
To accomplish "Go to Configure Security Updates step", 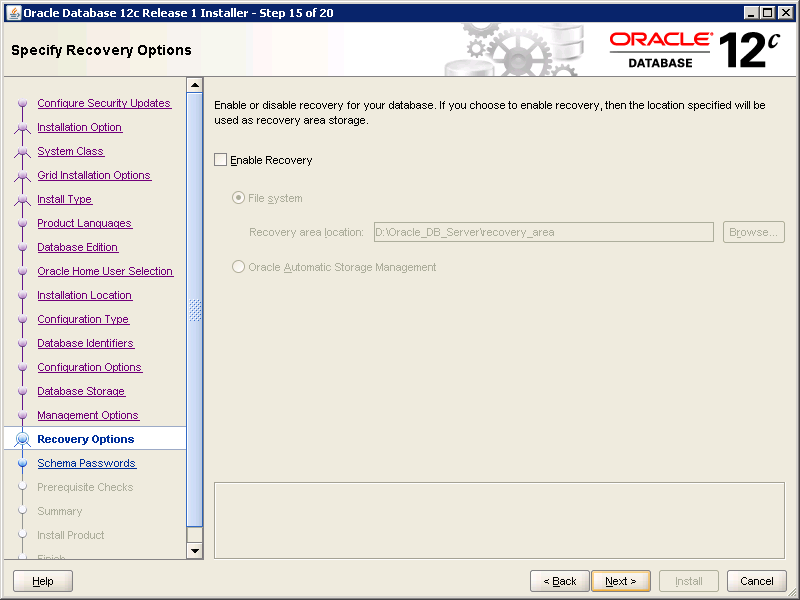I will 104,103.
